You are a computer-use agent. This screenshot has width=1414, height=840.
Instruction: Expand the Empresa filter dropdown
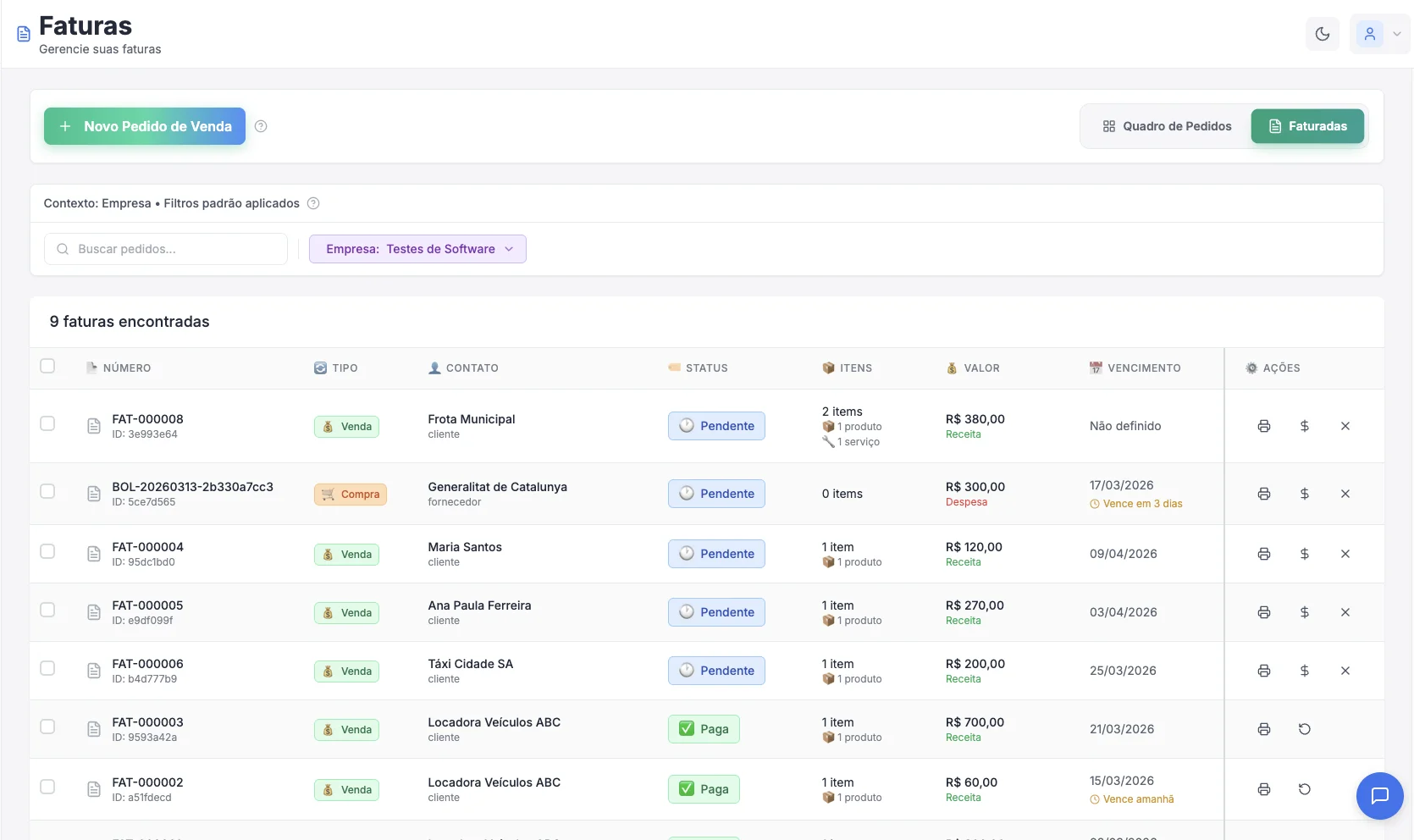[x=417, y=249]
